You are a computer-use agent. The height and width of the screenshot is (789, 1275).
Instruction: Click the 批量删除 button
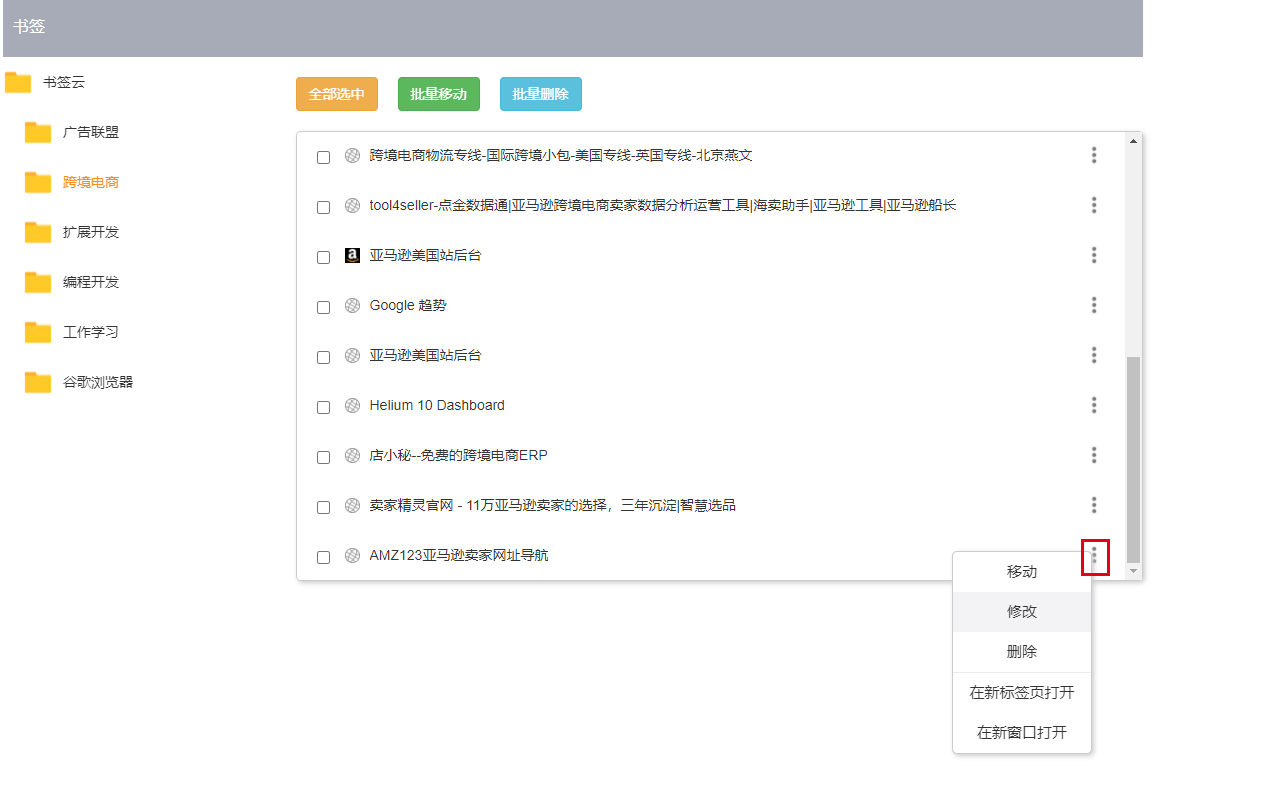pyautogui.click(x=541, y=94)
